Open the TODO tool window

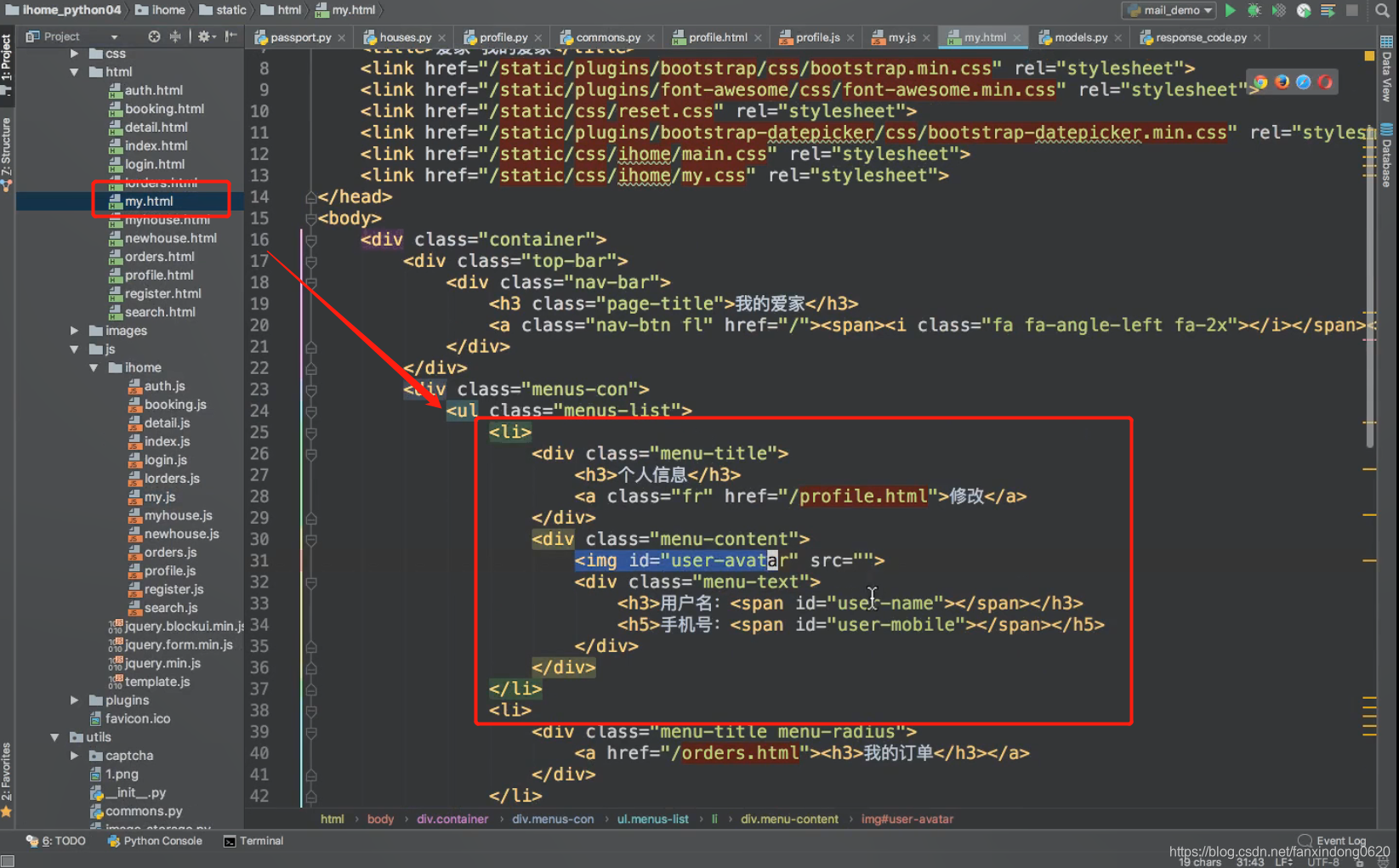click(56, 841)
